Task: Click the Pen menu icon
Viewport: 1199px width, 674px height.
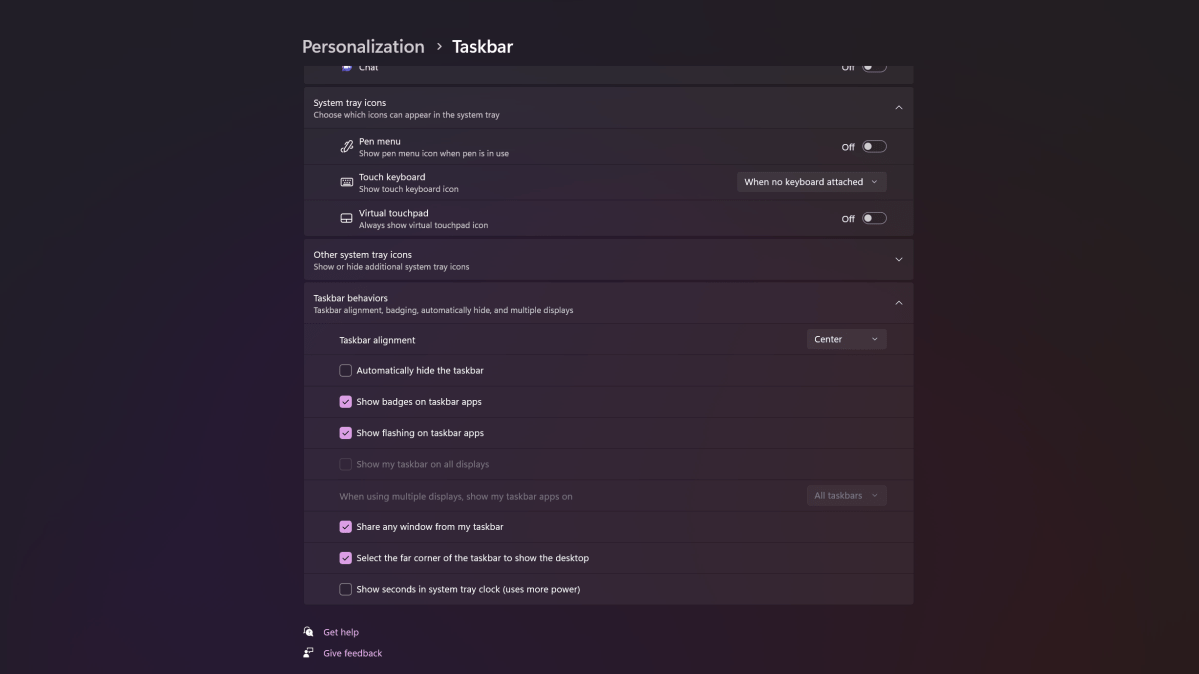Action: (x=346, y=147)
